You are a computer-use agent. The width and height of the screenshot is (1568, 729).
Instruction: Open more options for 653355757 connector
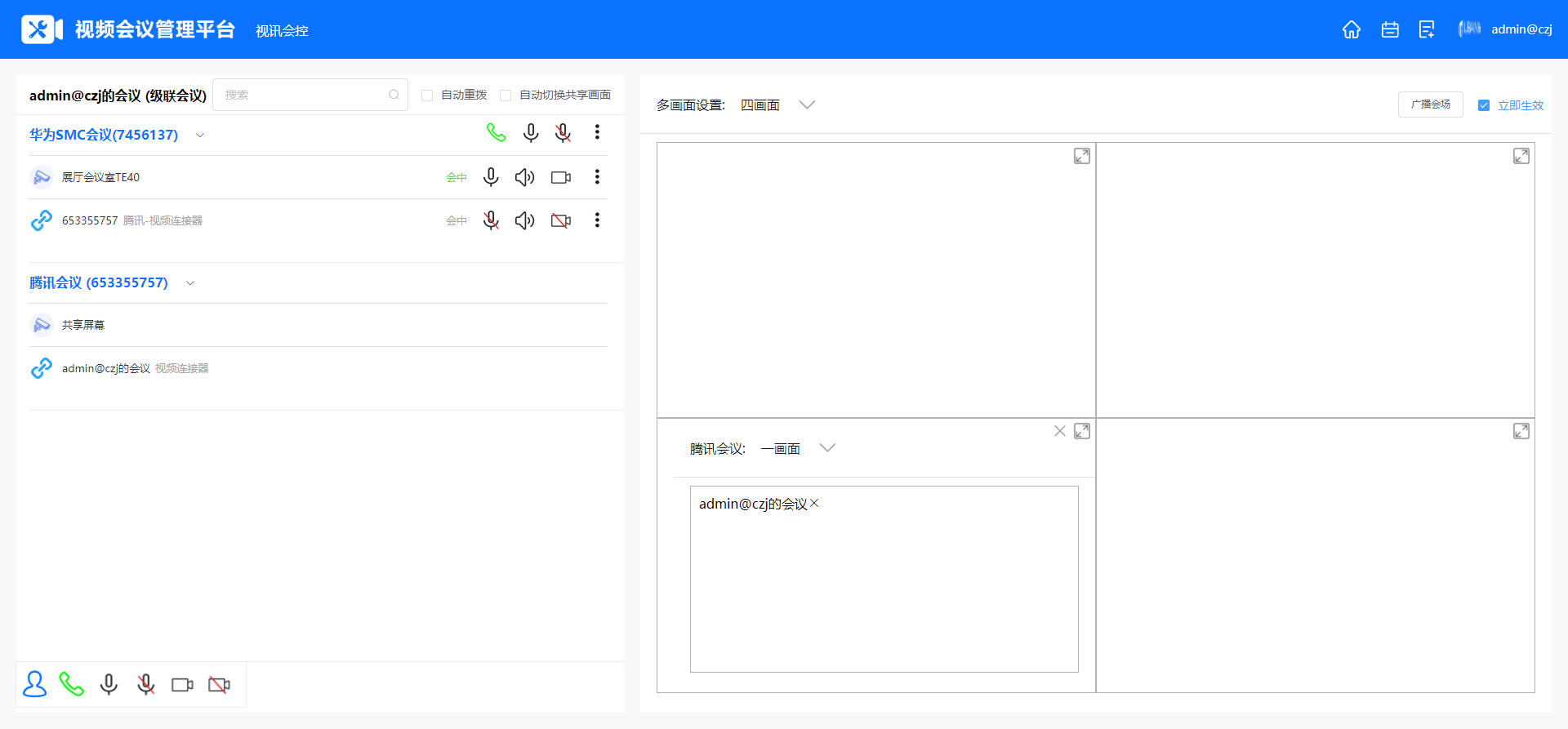[597, 220]
